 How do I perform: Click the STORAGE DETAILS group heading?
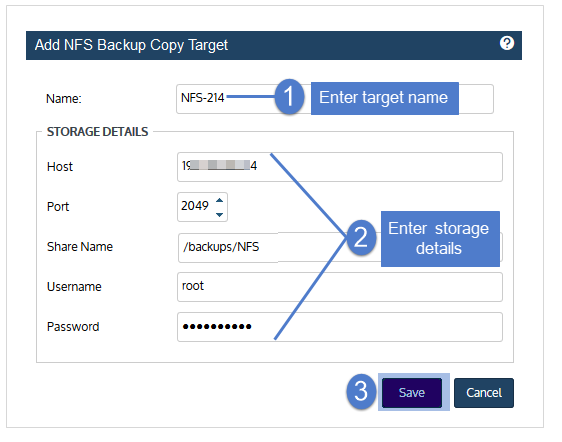pyautogui.click(x=97, y=132)
